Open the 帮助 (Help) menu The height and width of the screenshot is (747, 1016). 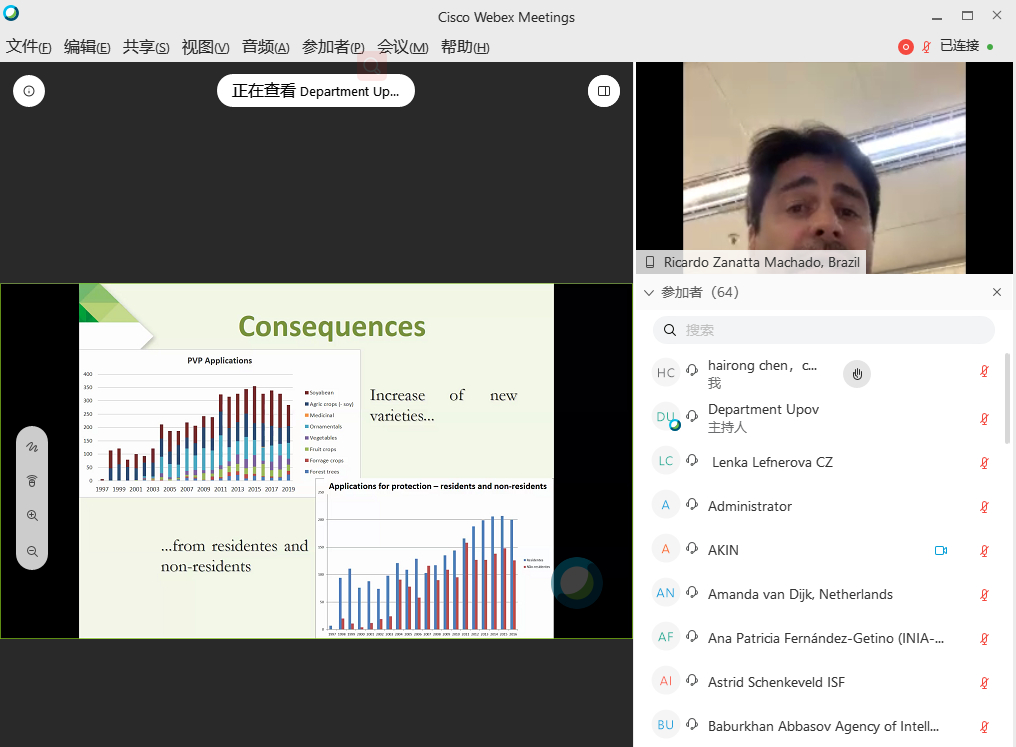(465, 47)
